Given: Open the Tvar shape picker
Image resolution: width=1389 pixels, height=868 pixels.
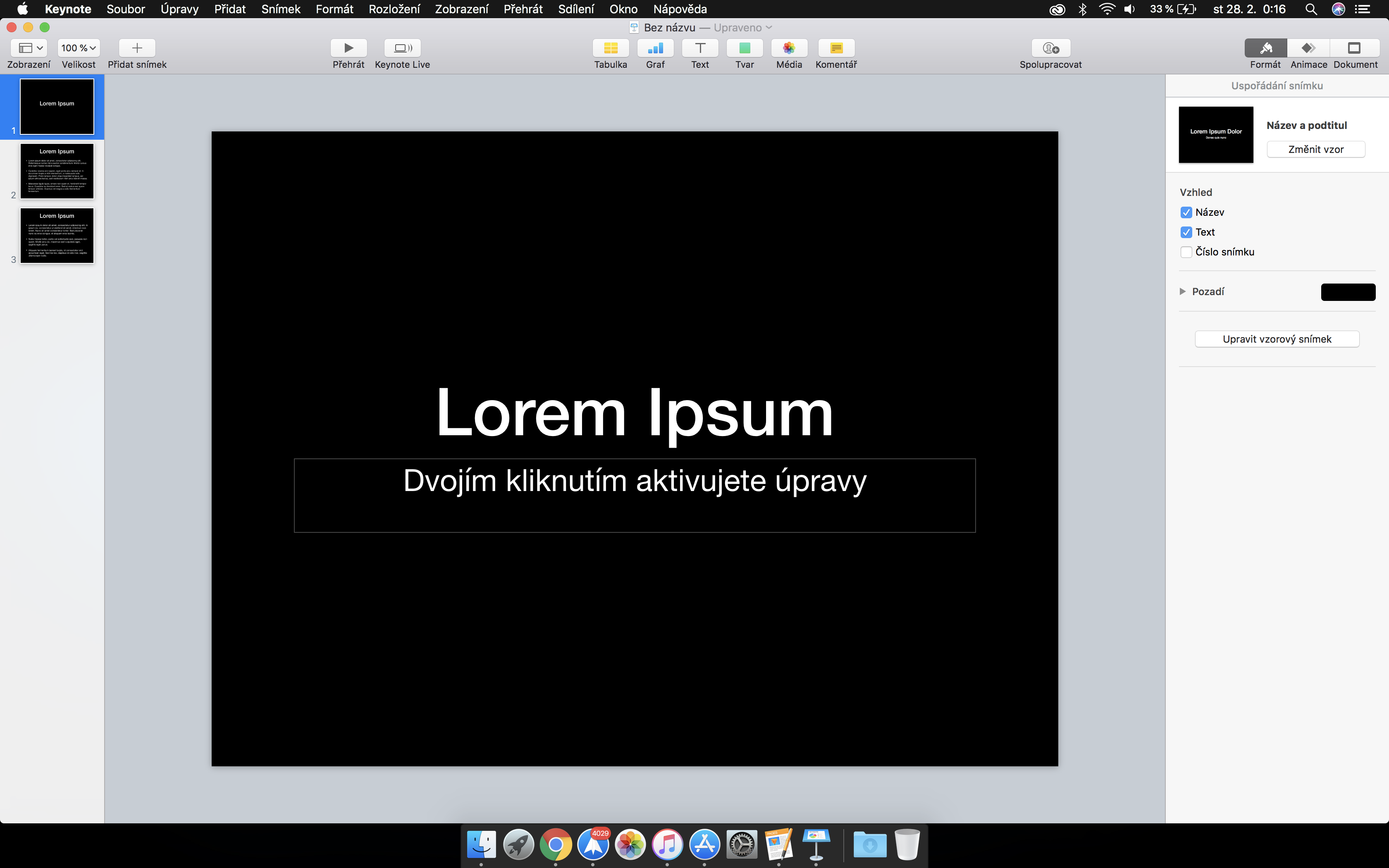Looking at the screenshot, I should [745, 48].
